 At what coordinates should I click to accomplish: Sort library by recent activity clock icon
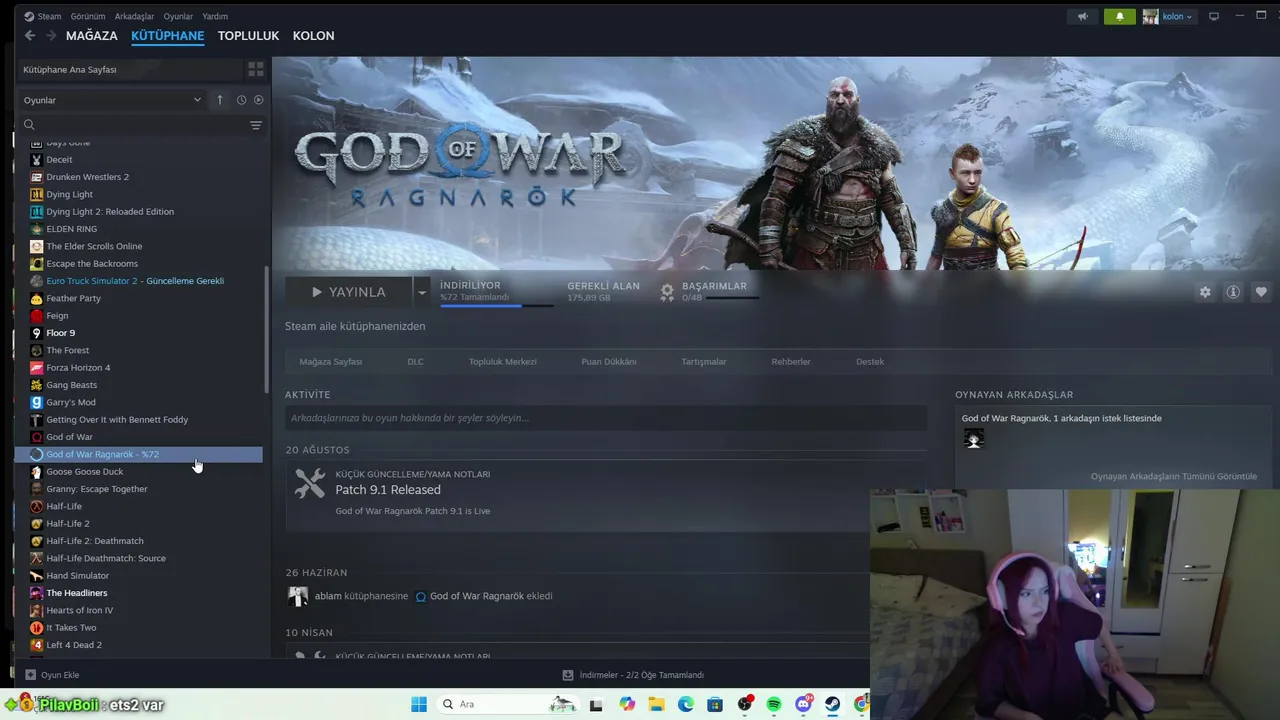click(241, 100)
